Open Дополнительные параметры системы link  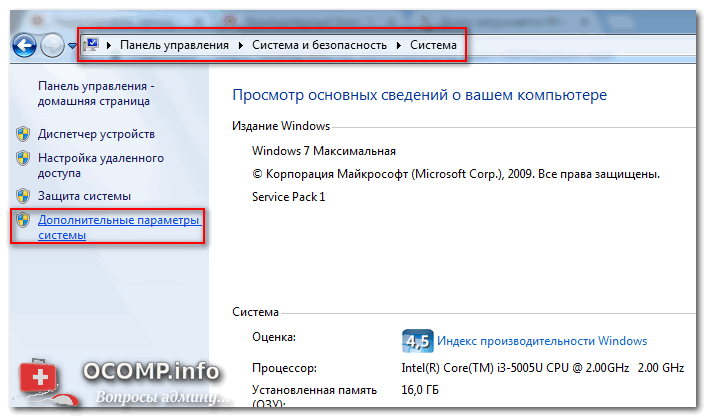coord(119,227)
